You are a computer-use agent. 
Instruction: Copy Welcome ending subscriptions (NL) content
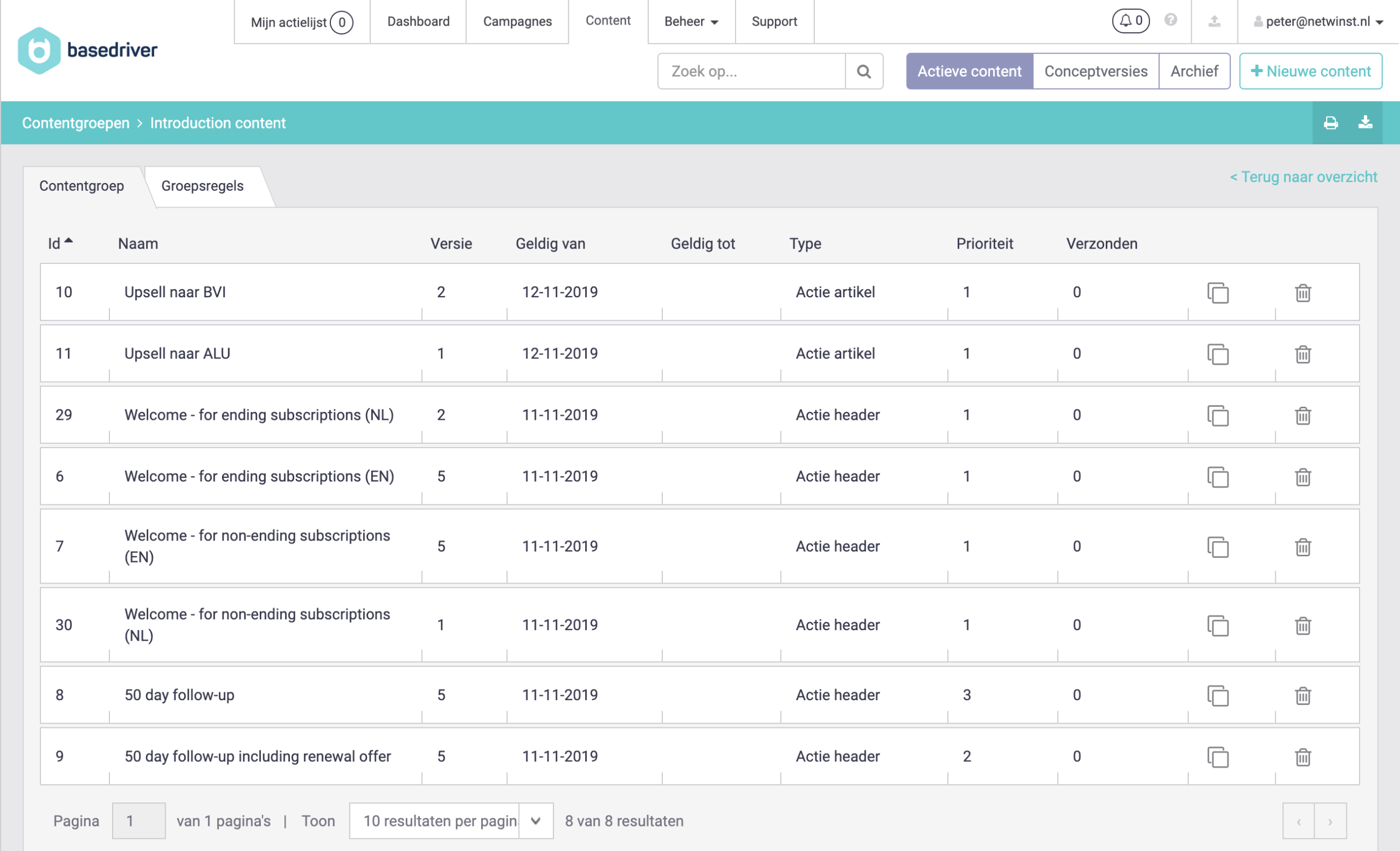(x=1217, y=415)
